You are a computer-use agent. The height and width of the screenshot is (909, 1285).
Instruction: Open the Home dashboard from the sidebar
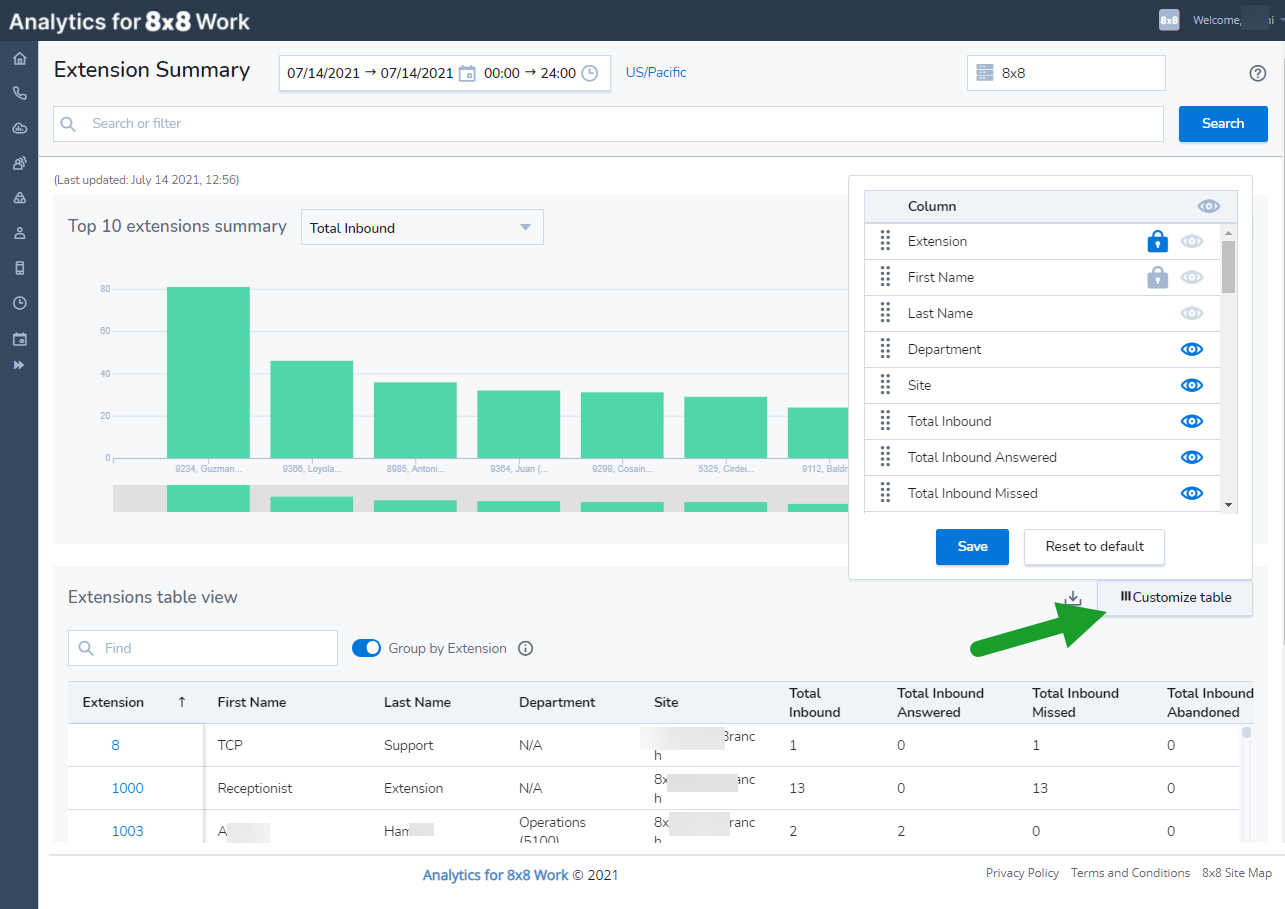coord(19,58)
